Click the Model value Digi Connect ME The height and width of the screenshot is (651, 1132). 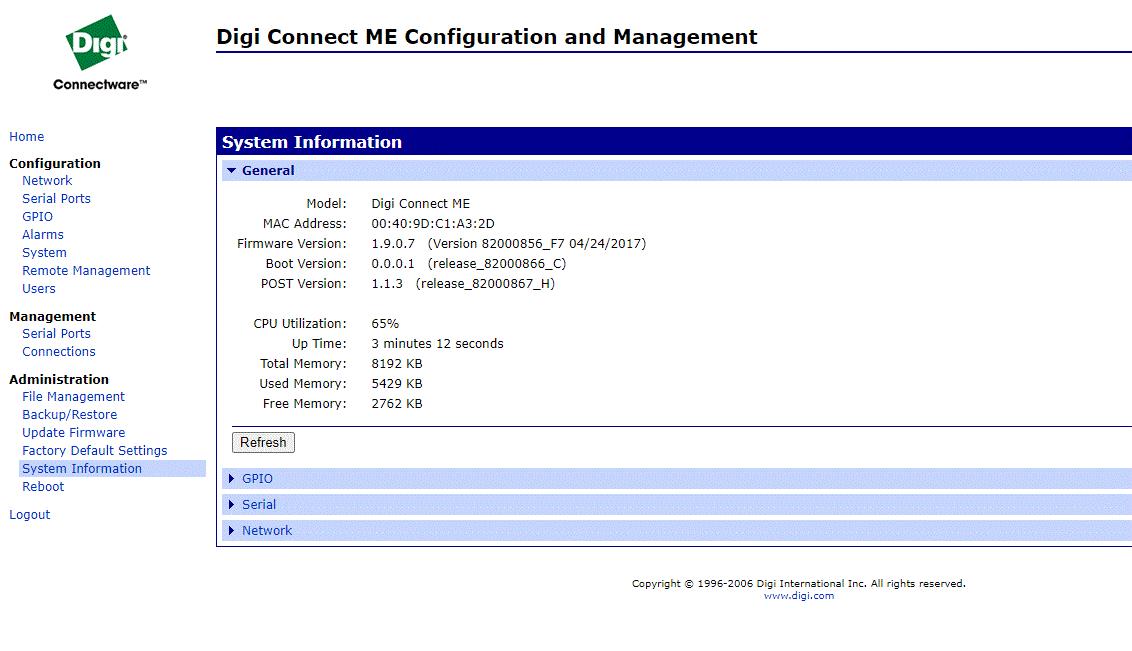tap(420, 204)
